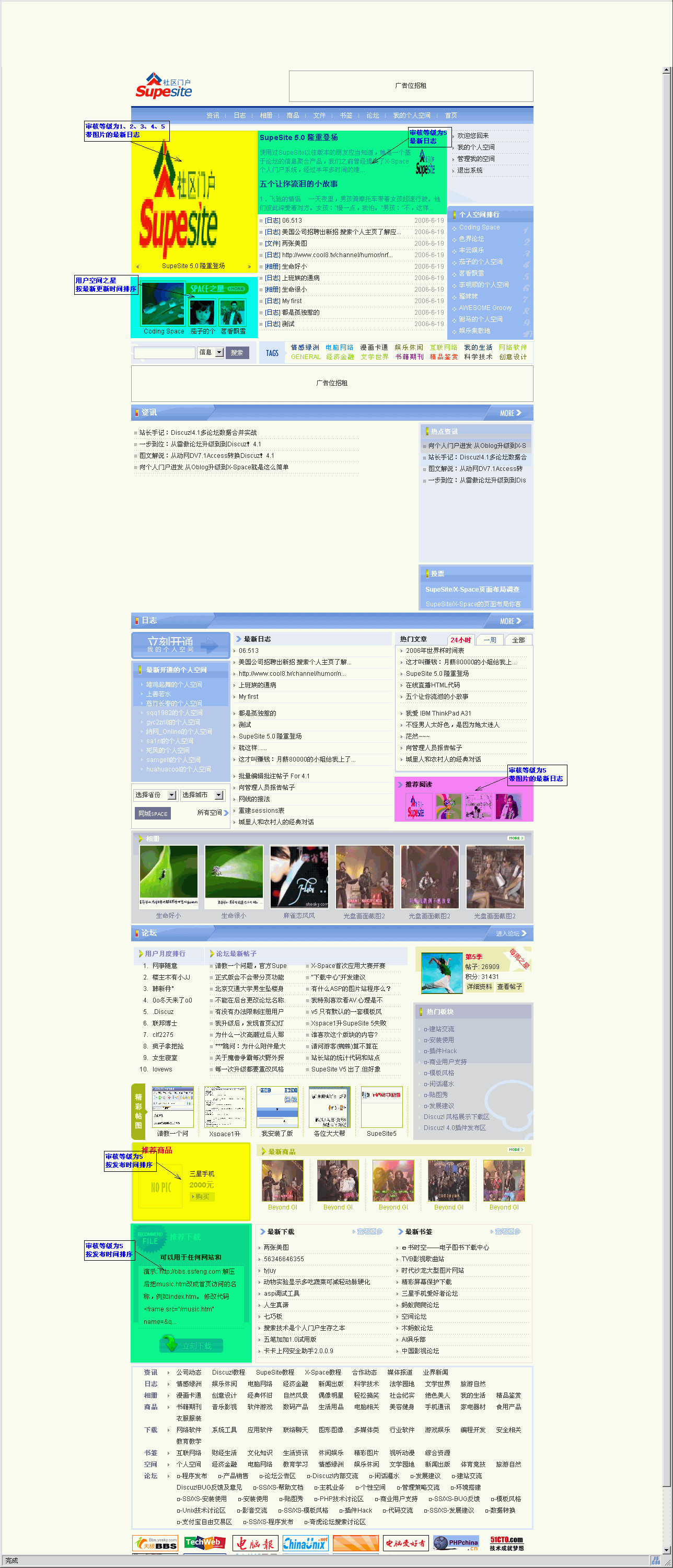This screenshot has width=673, height=1568.
Task: Open the 资讯 navigation menu item
Action: coord(212,115)
